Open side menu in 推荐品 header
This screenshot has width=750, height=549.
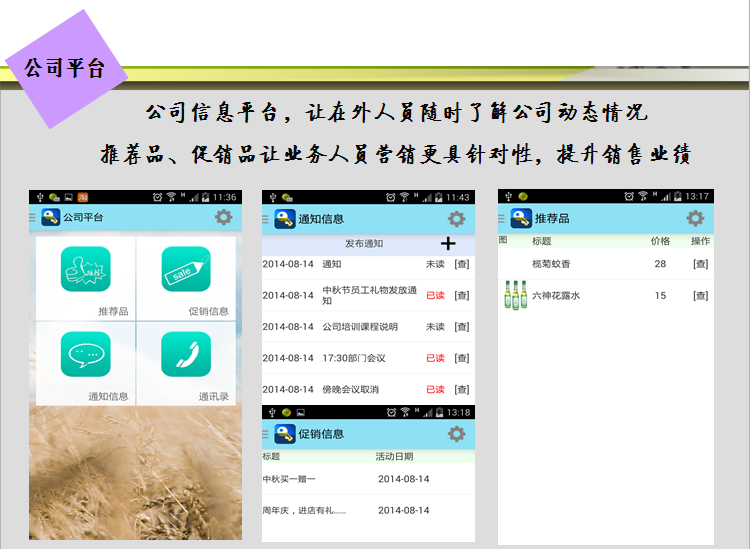click(501, 219)
